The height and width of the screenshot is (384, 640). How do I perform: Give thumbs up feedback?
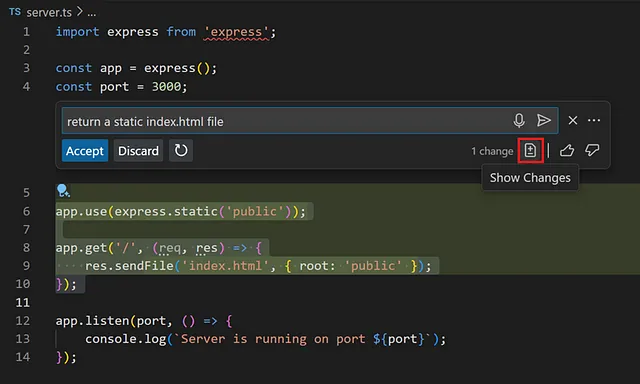point(567,151)
